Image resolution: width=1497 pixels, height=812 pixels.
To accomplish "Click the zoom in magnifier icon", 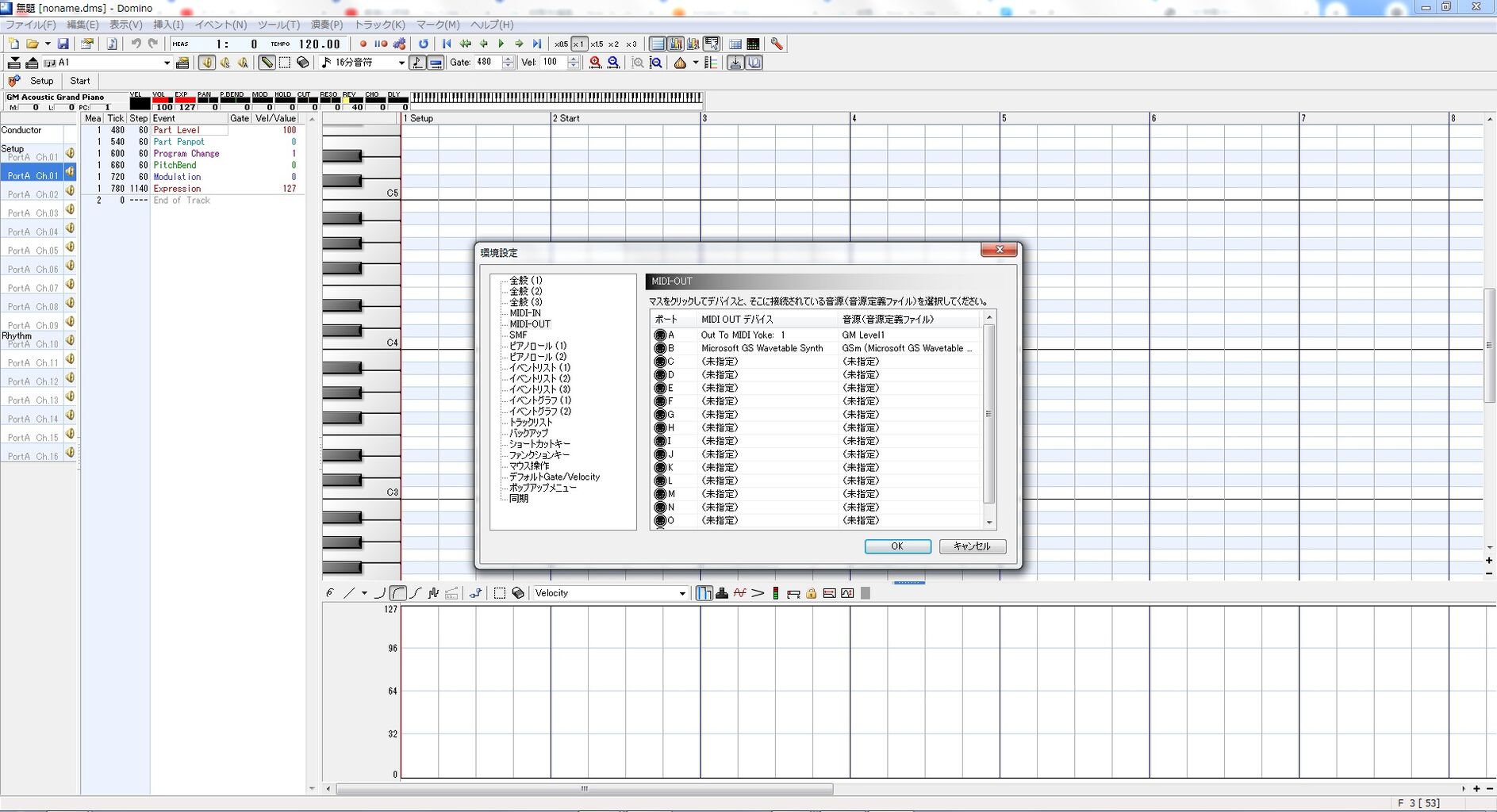I will pyautogui.click(x=595, y=63).
